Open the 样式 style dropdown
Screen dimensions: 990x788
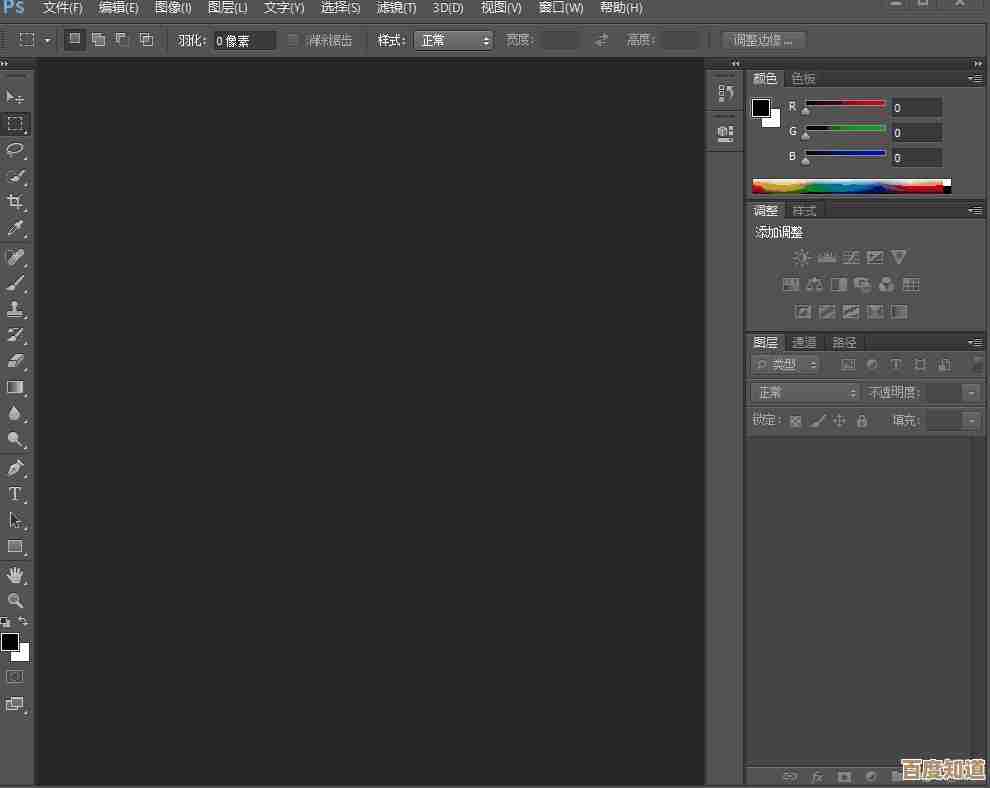(x=453, y=40)
